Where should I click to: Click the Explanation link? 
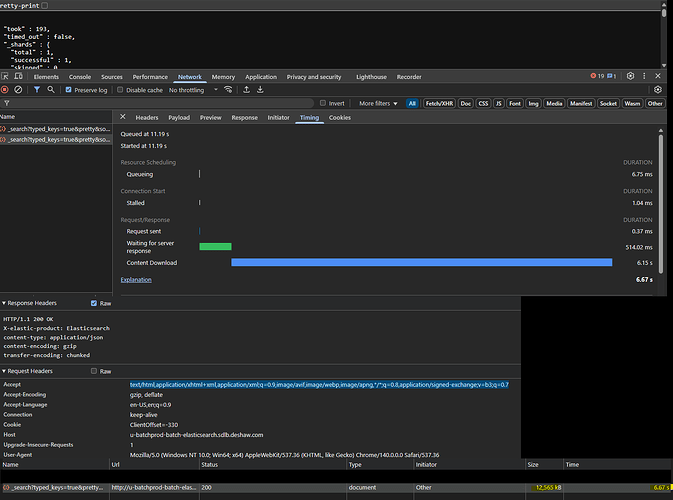coord(137,279)
